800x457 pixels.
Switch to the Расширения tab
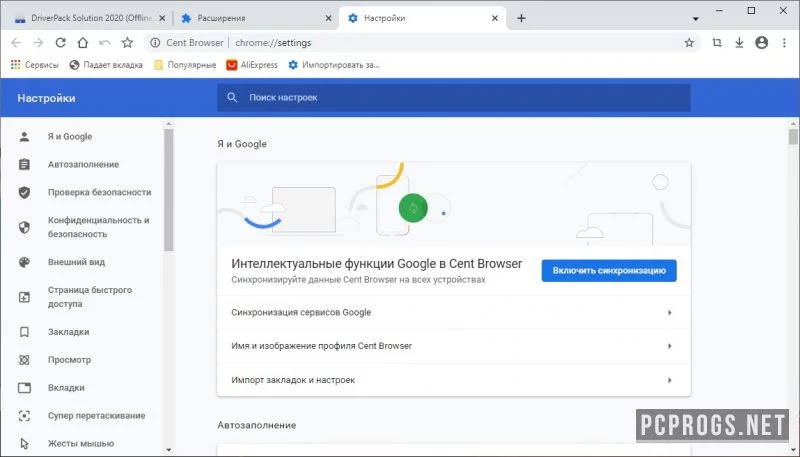pos(255,18)
